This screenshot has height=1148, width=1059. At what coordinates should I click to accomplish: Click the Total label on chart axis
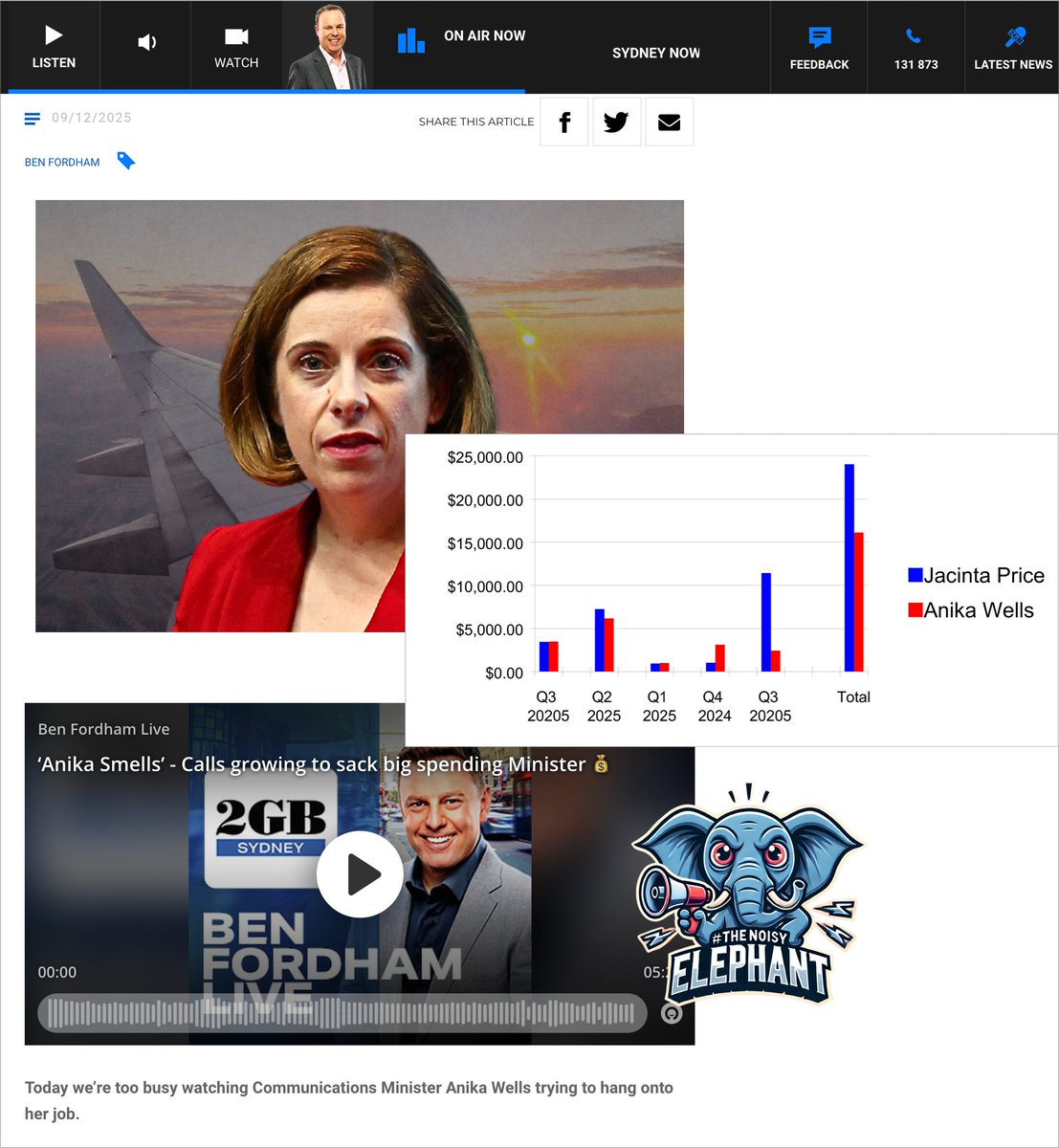click(853, 696)
